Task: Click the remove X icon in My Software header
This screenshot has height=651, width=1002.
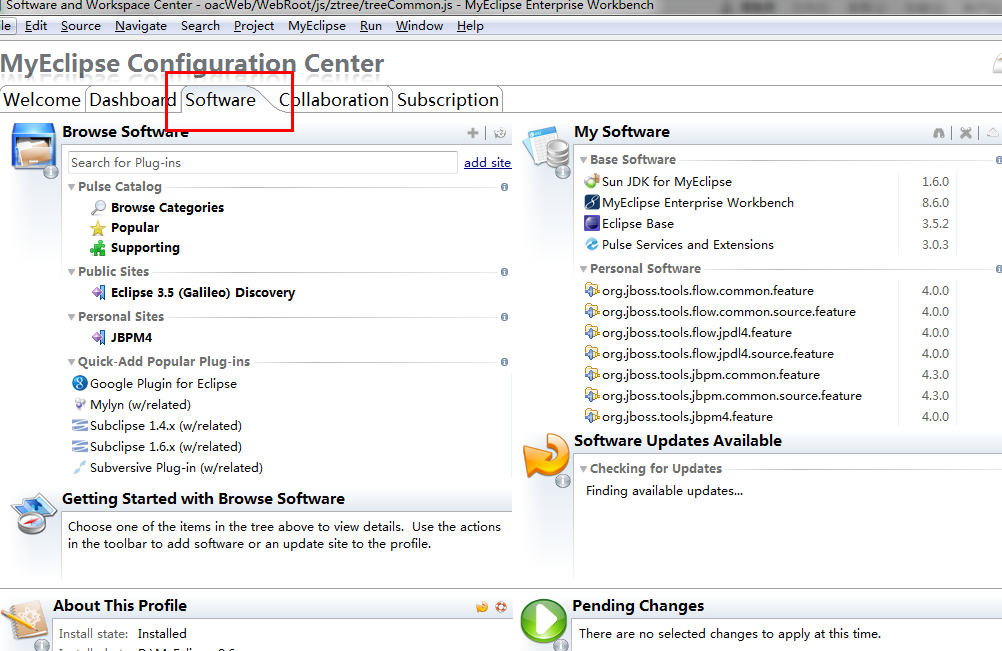Action: tap(966, 133)
